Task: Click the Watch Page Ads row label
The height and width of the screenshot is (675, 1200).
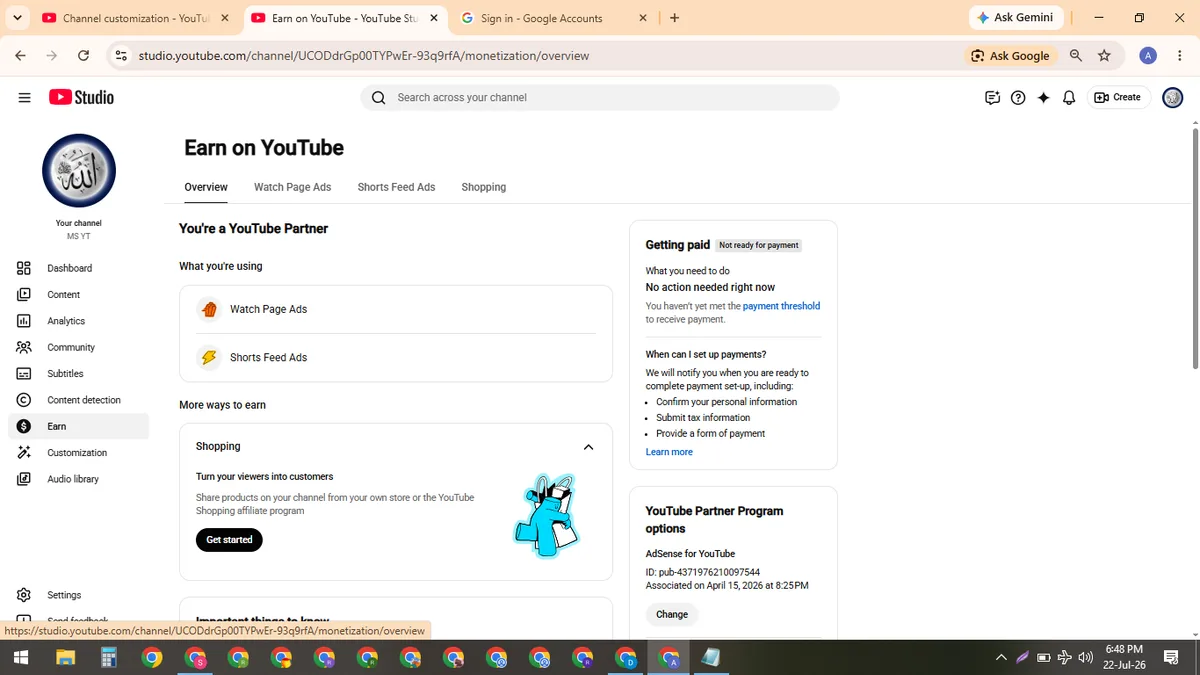Action: [x=268, y=309]
